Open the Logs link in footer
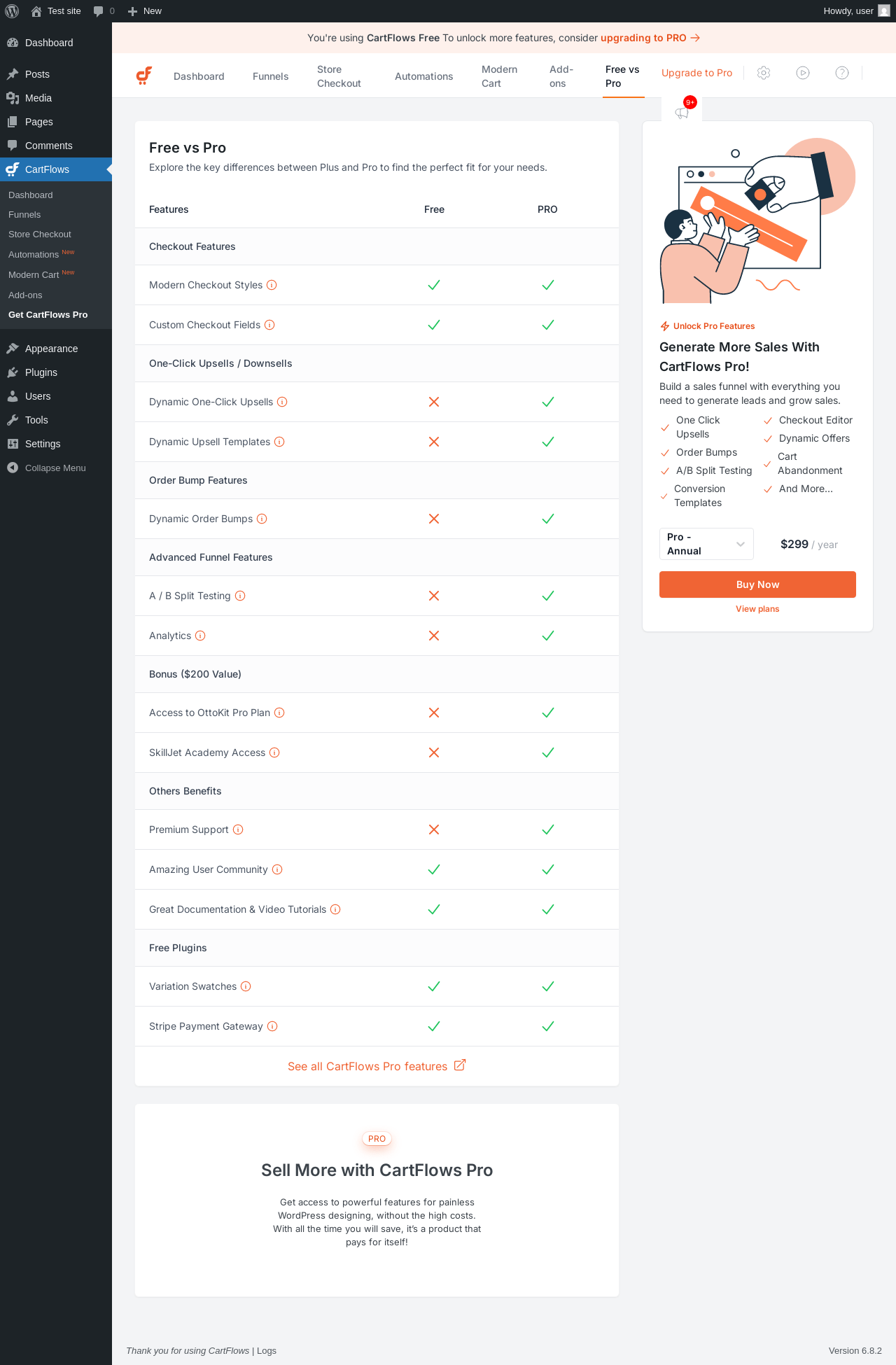Screen dimensions: 896x1365 pyautogui.click(x=267, y=1350)
